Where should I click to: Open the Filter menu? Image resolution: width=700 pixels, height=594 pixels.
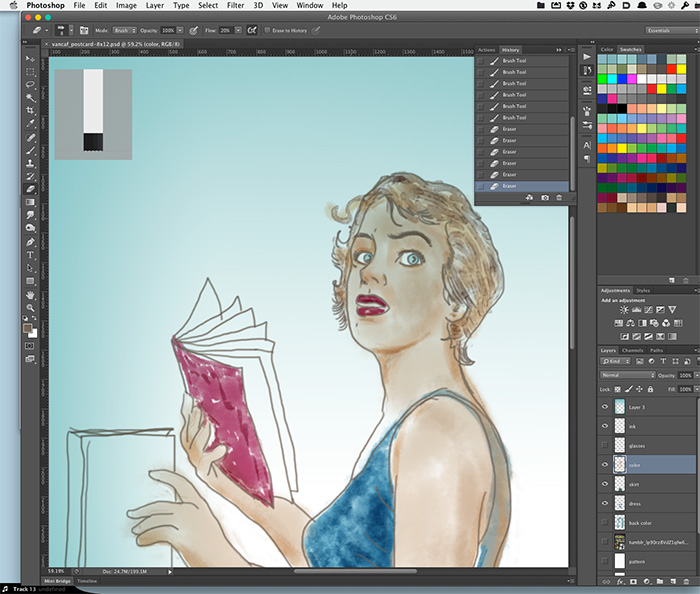click(x=235, y=5)
